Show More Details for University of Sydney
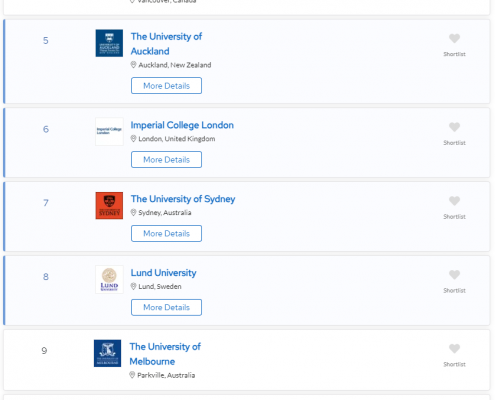495x400 pixels. tap(166, 234)
